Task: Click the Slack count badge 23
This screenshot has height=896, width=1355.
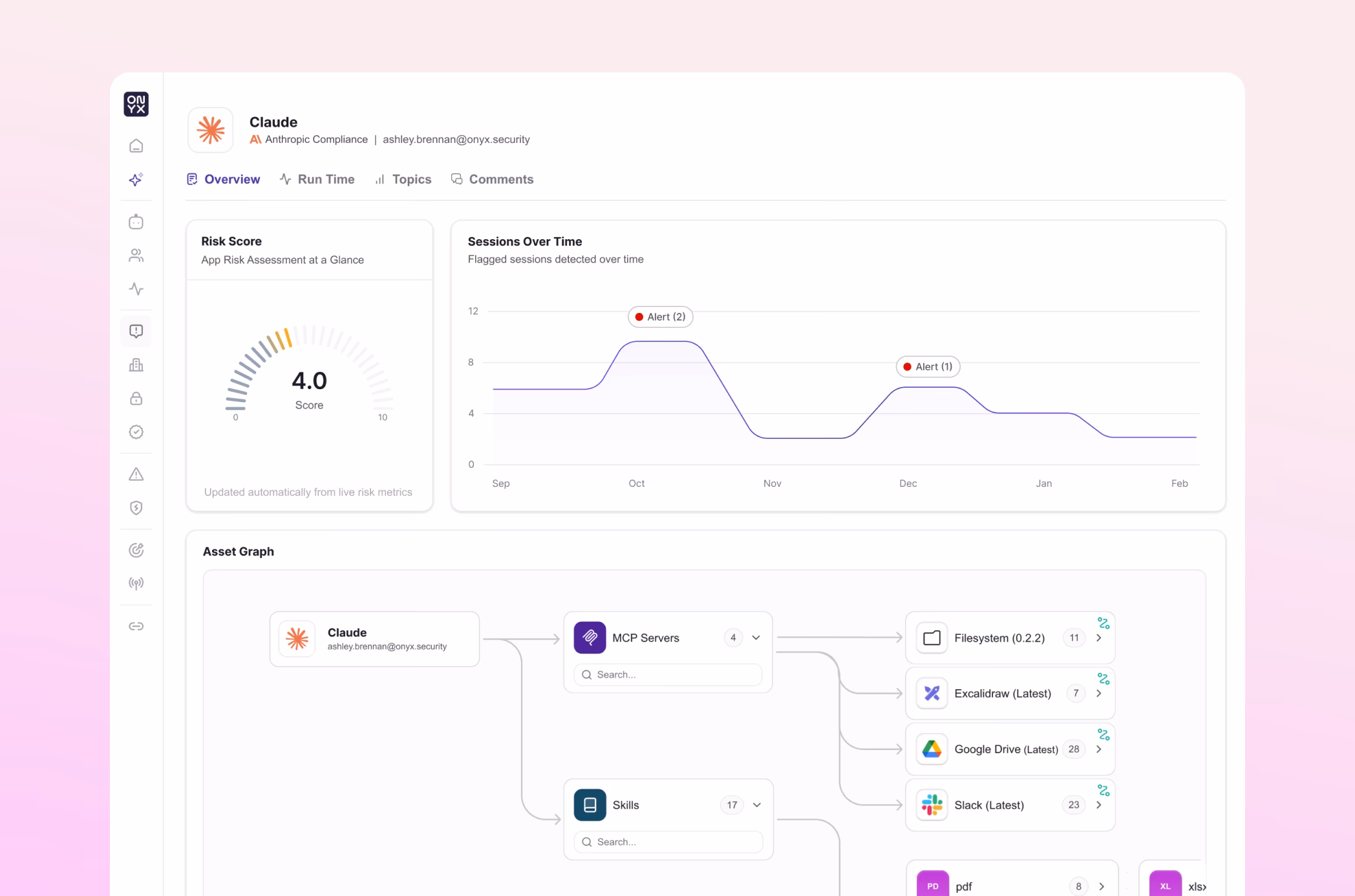Action: 1074,805
